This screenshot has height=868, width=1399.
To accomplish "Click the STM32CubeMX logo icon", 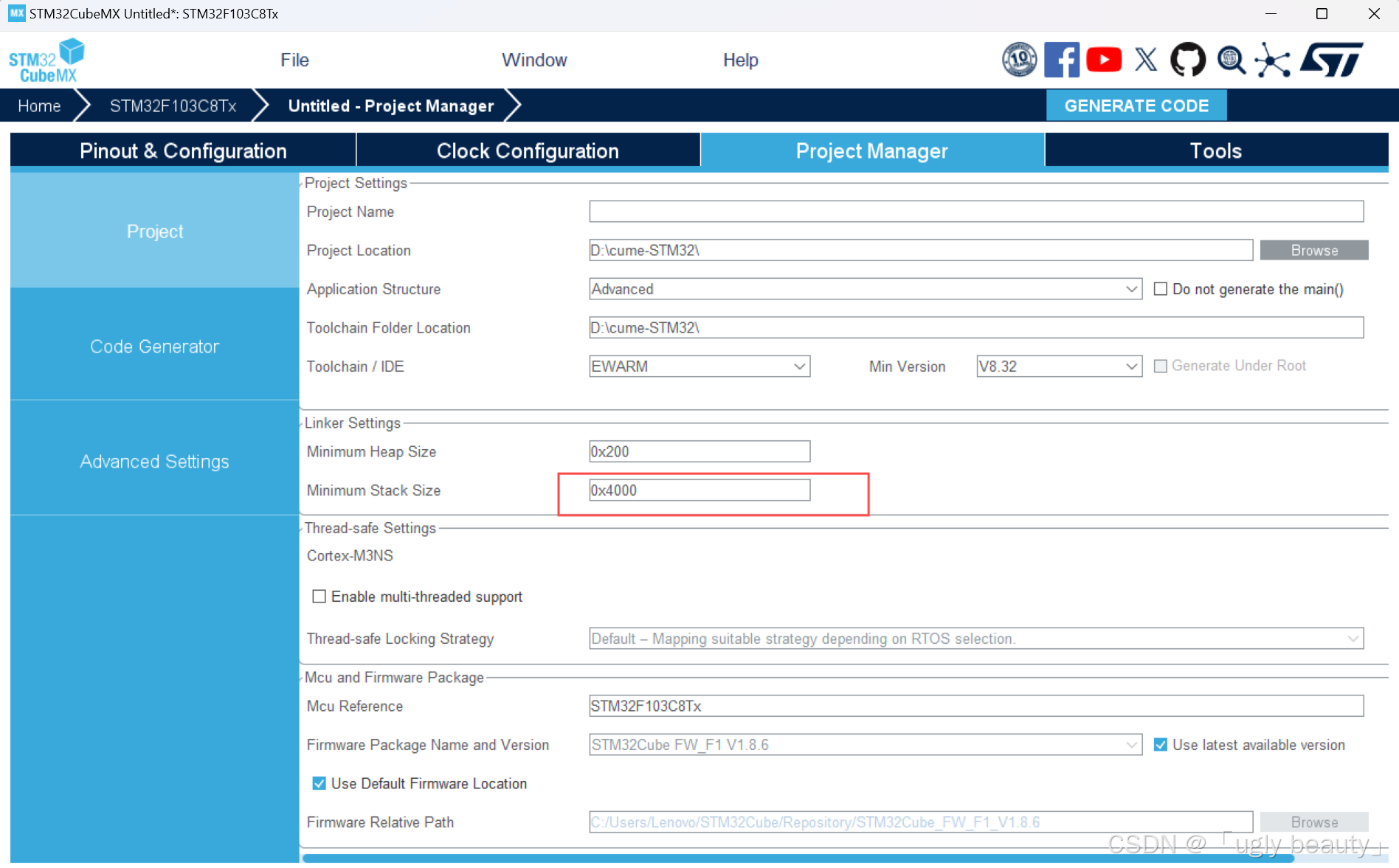I will (x=46, y=60).
